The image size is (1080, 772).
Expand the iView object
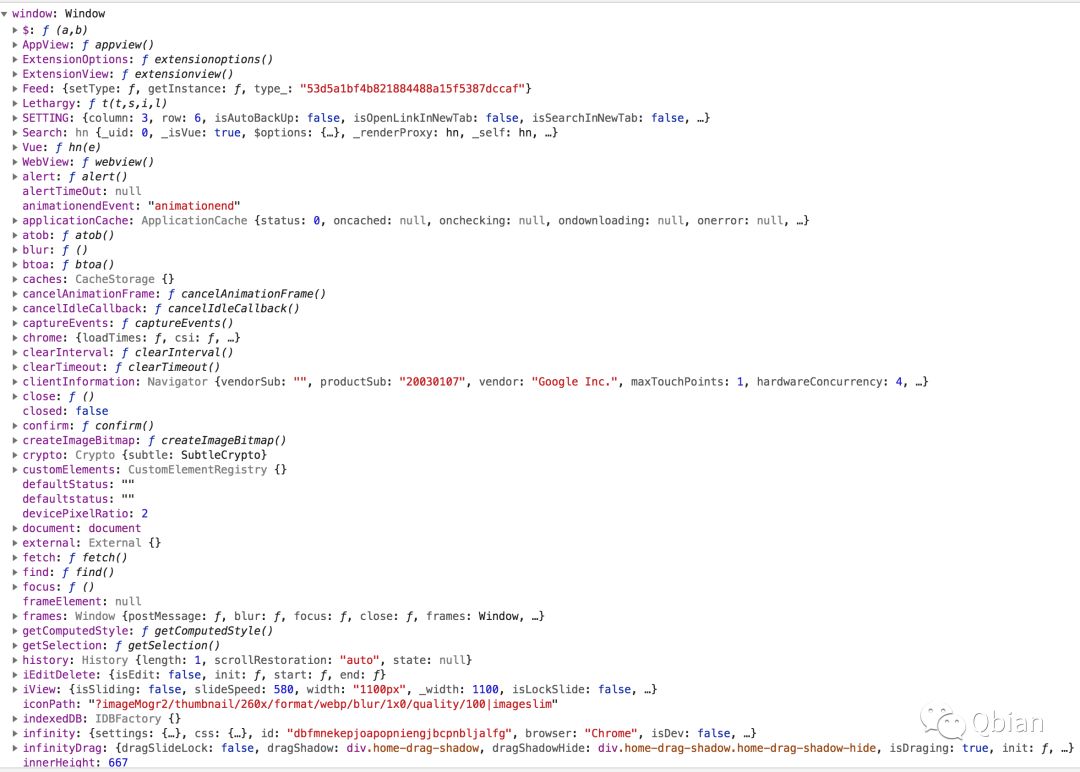click(14, 689)
